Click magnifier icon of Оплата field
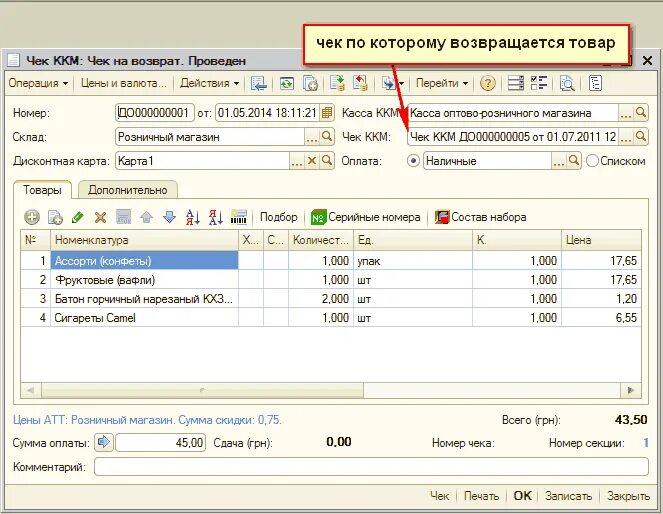Screen dimensions: 663x514 [x=574, y=161]
